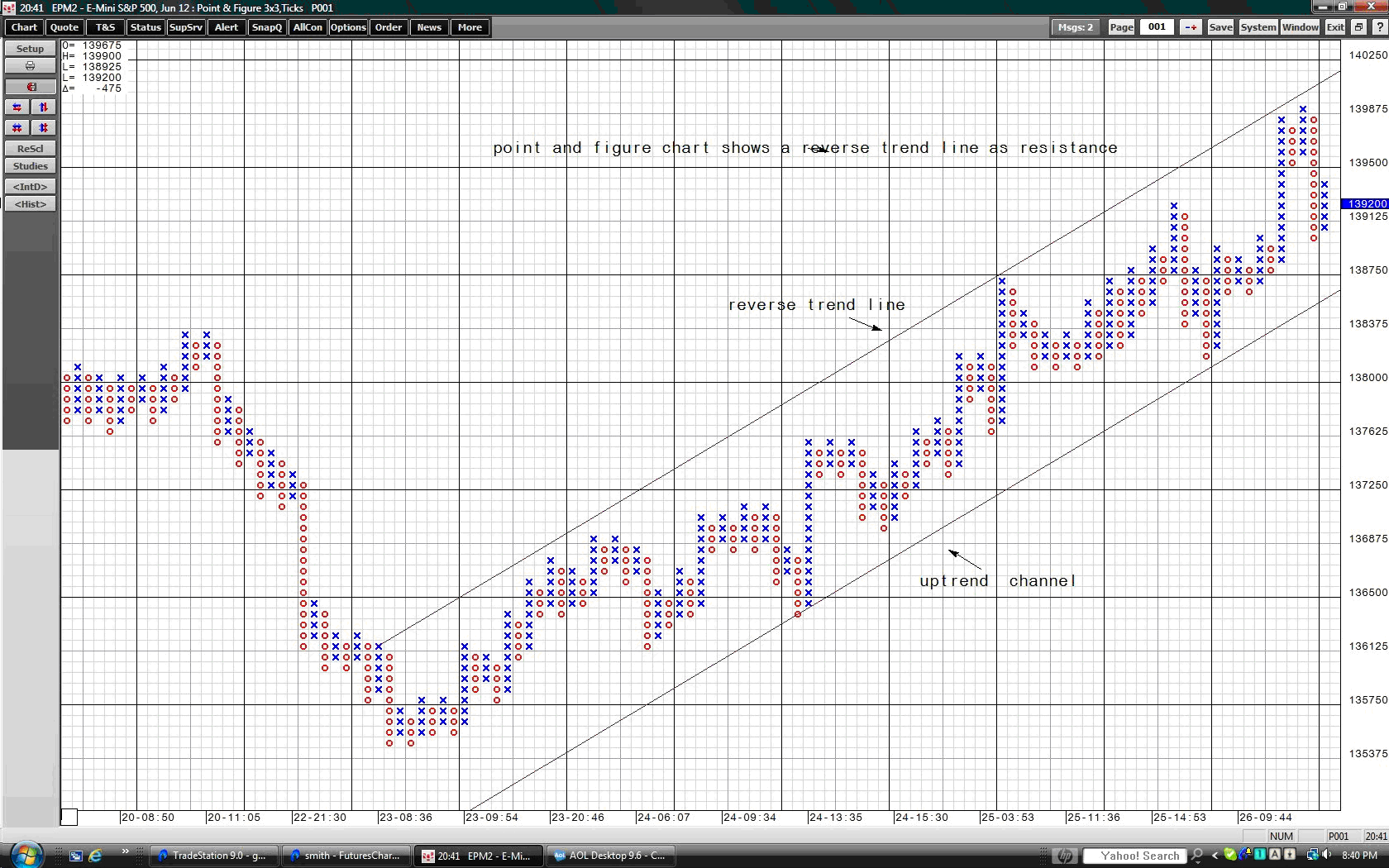
Task: Open help with the question mark button
Action: coord(1378,27)
